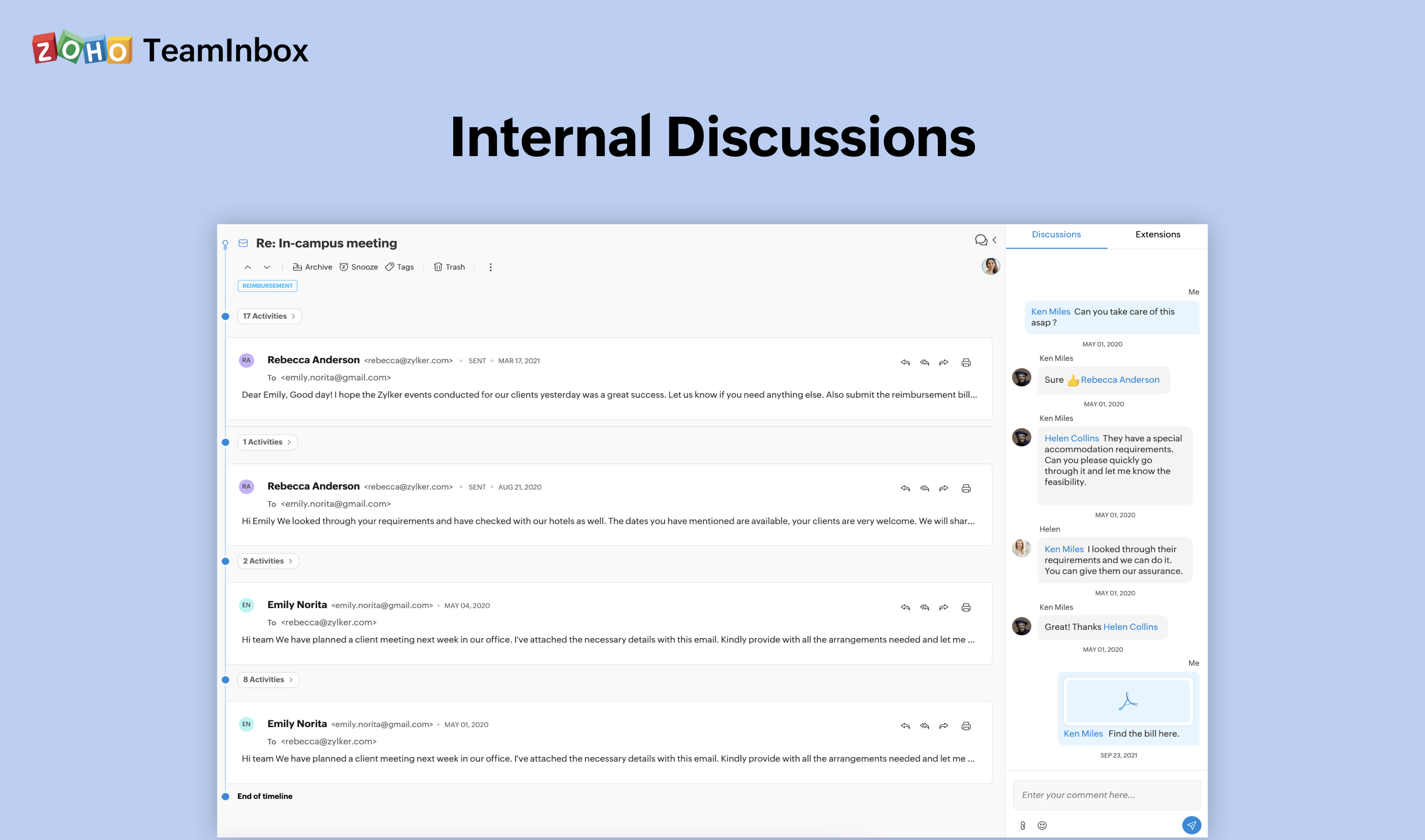Reply all on Emily Norita's May 04 email

(924, 606)
